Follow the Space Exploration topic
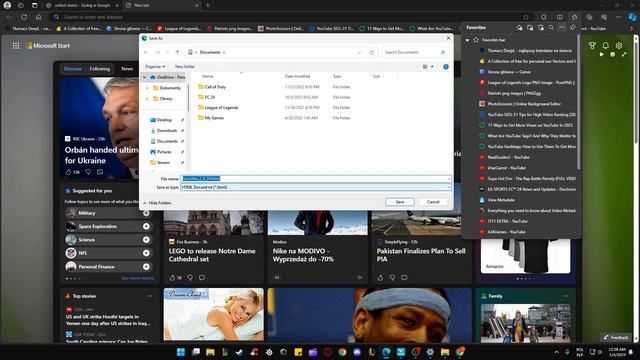This screenshot has width=640, height=360. [x=146, y=227]
